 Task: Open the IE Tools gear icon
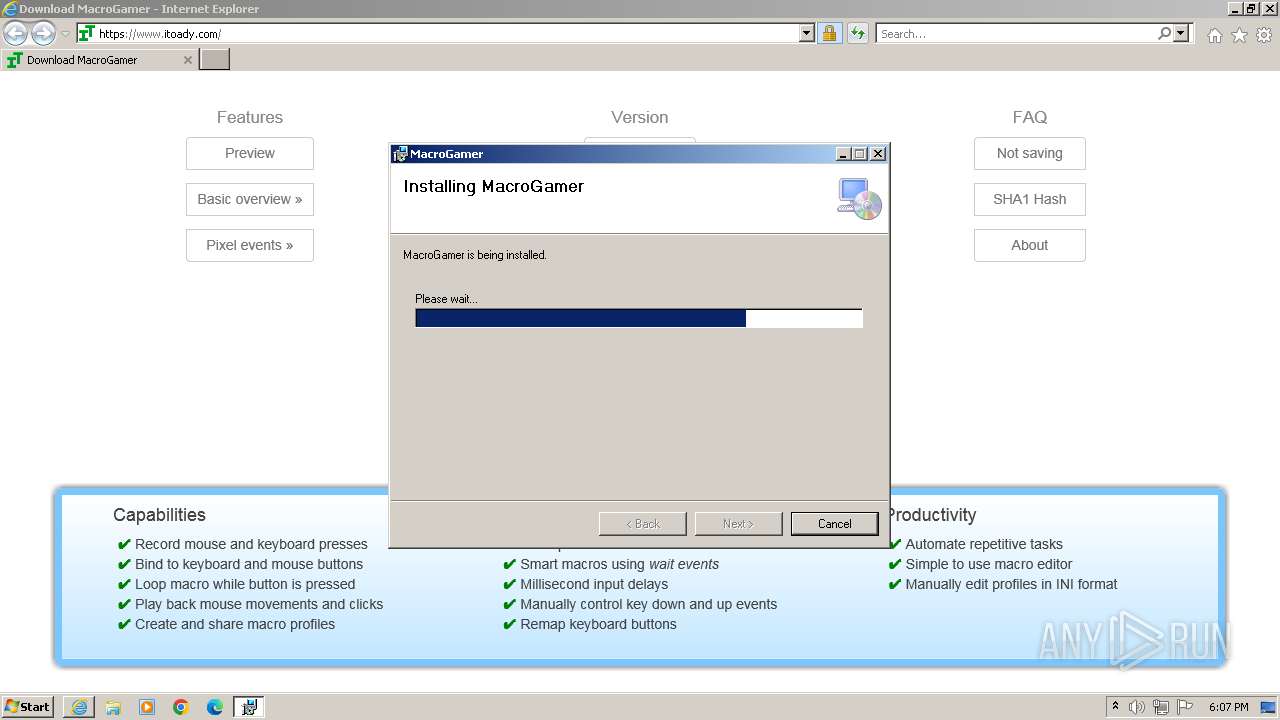pyautogui.click(x=1264, y=35)
